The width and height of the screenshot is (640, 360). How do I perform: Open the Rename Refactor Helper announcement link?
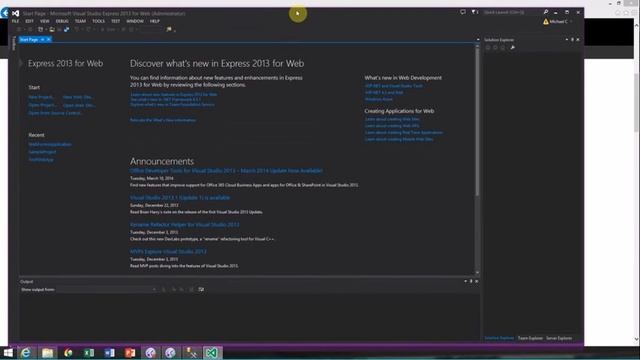[x=185, y=224]
